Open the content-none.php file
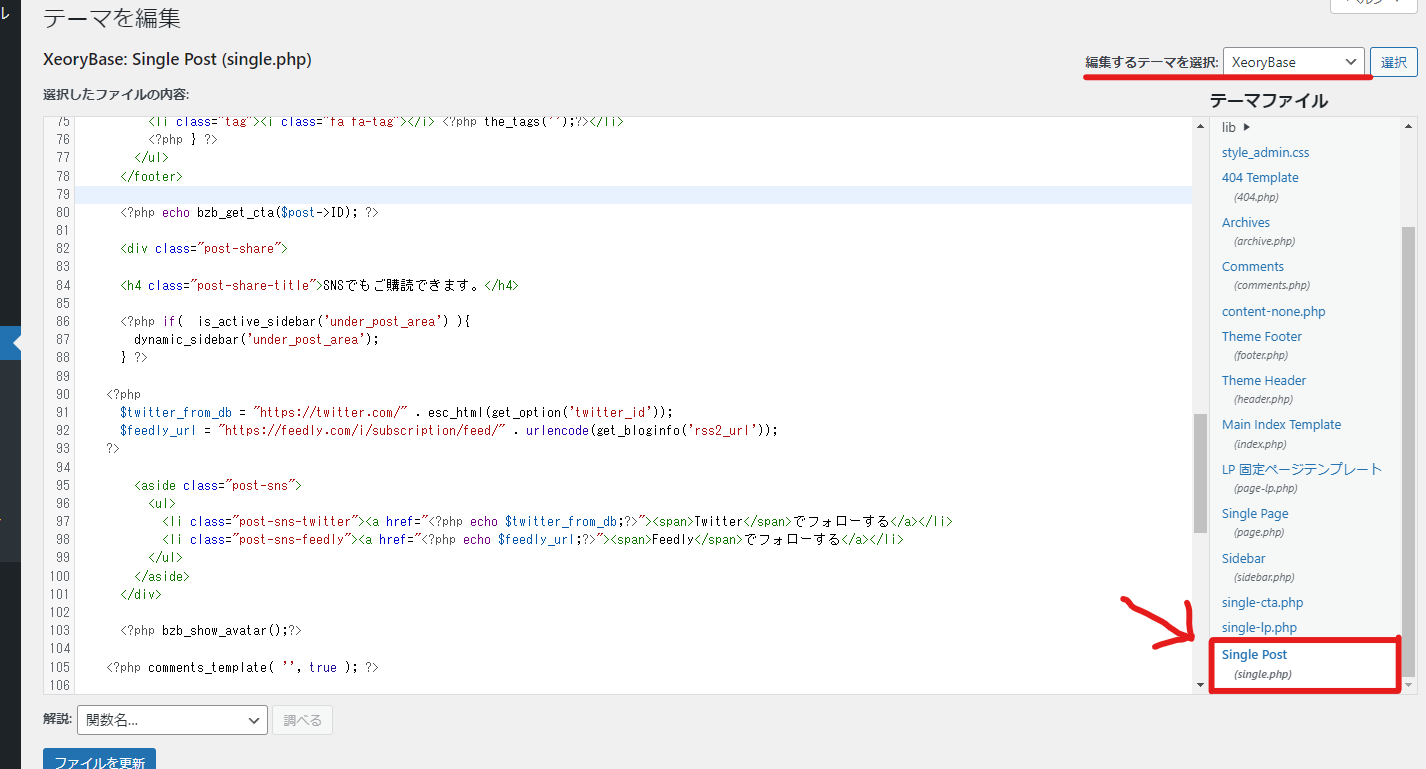The width and height of the screenshot is (1426, 769). [1272, 311]
